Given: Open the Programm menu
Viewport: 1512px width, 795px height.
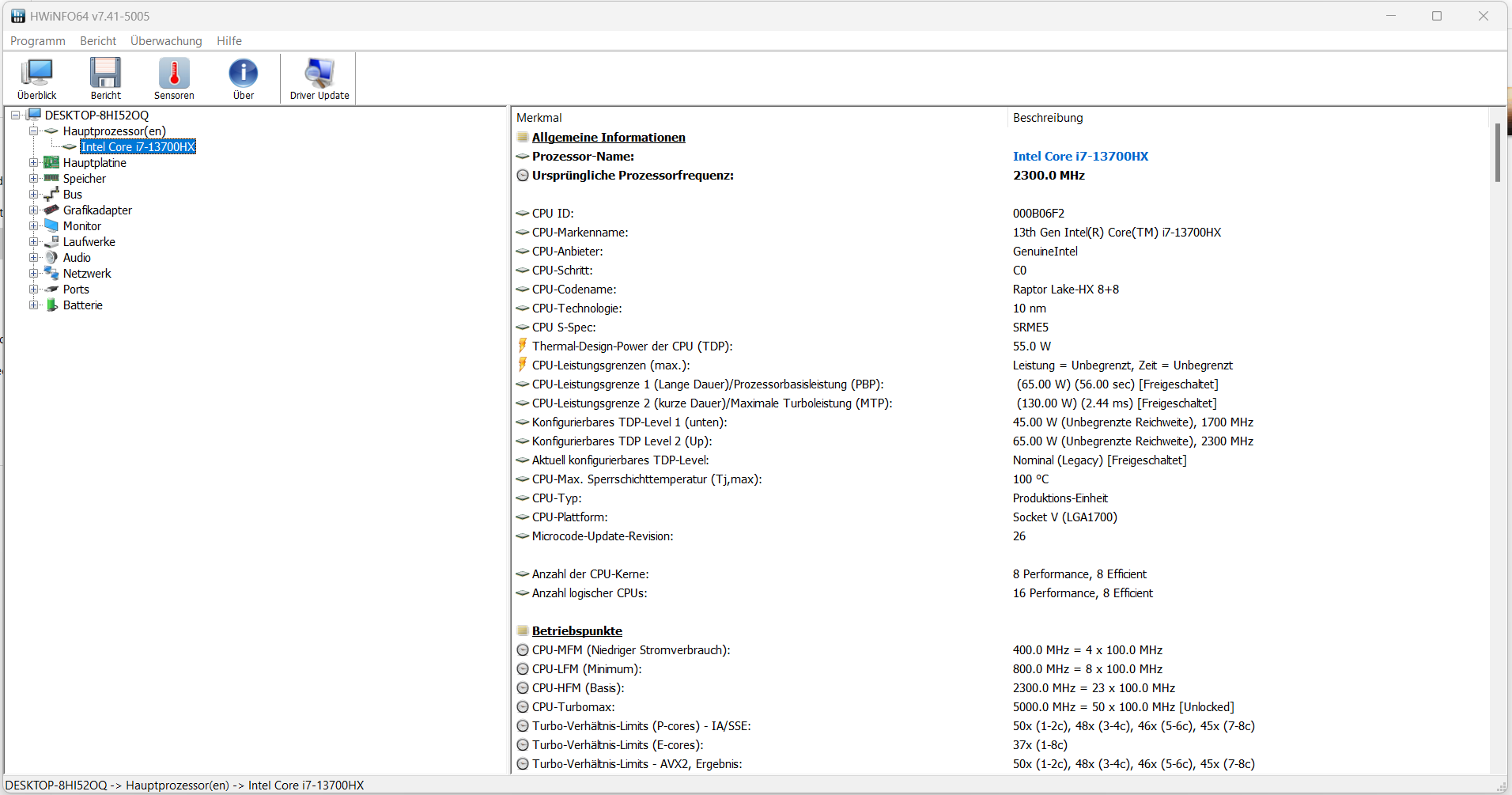Looking at the screenshot, I should pos(38,41).
